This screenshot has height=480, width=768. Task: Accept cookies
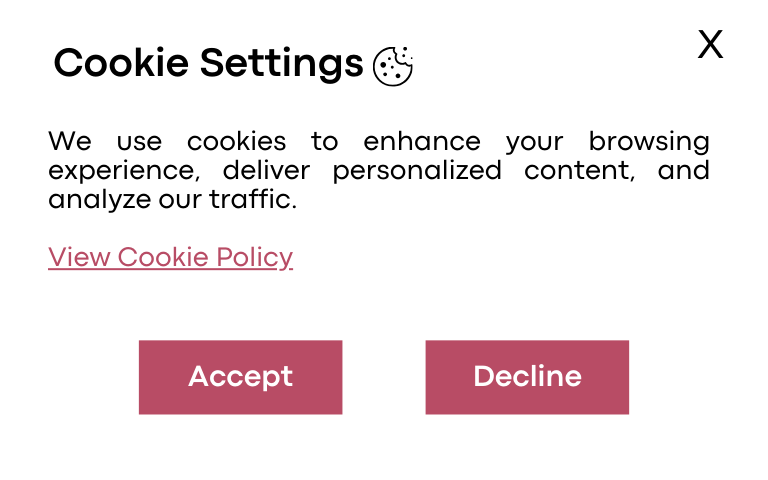pos(240,377)
